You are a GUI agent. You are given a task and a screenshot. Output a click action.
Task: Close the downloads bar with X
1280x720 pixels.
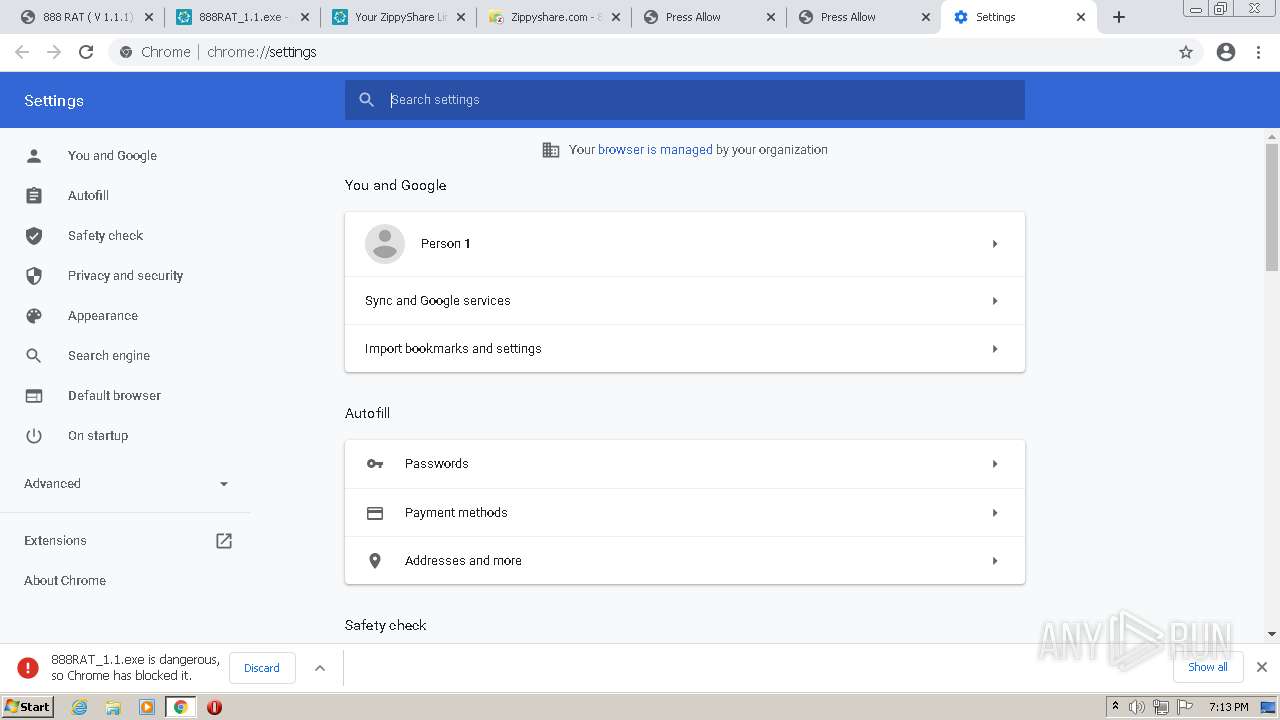(1262, 667)
